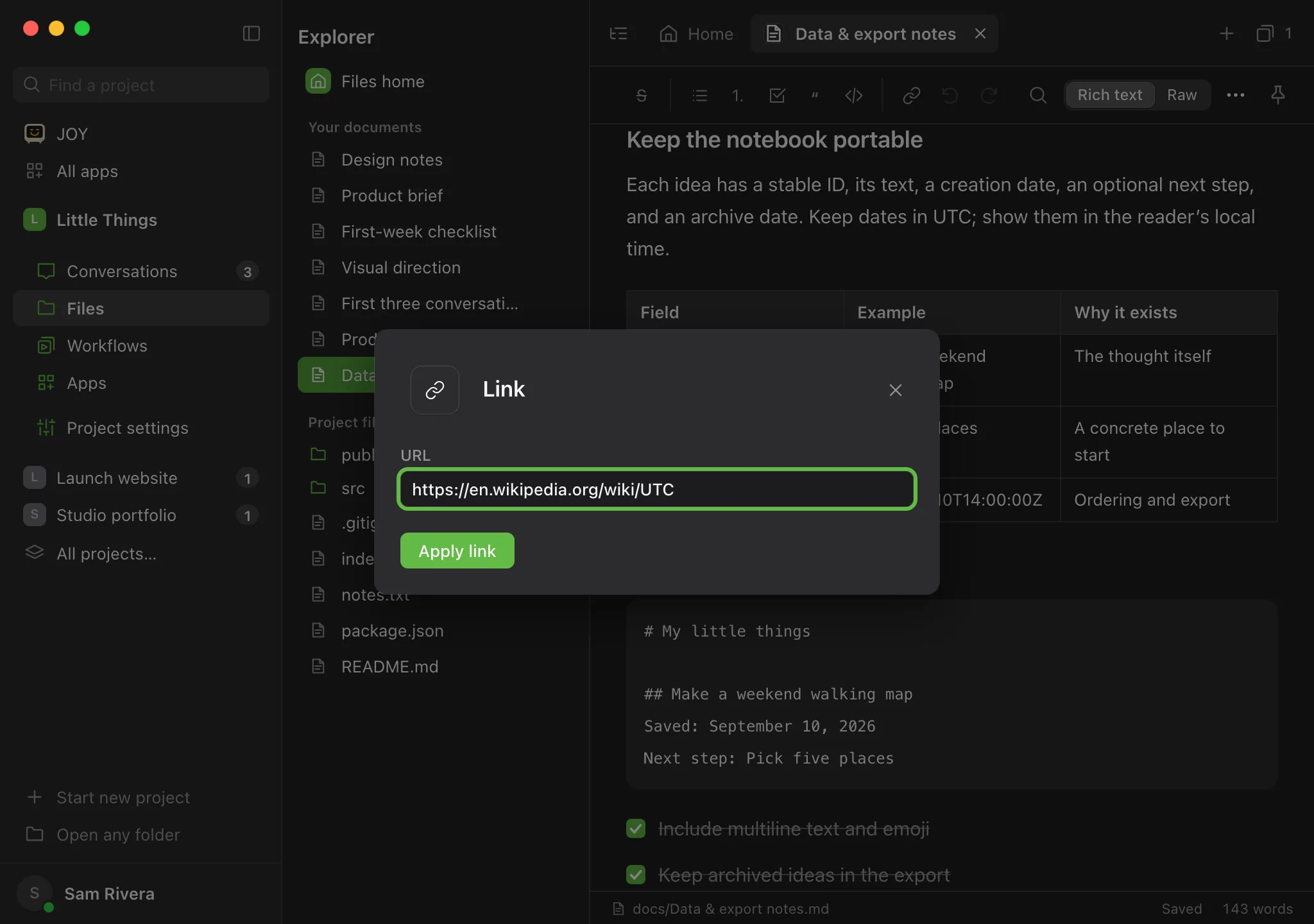Switch editor to Raw mode
Viewport: 1314px width, 924px height.
click(x=1182, y=95)
